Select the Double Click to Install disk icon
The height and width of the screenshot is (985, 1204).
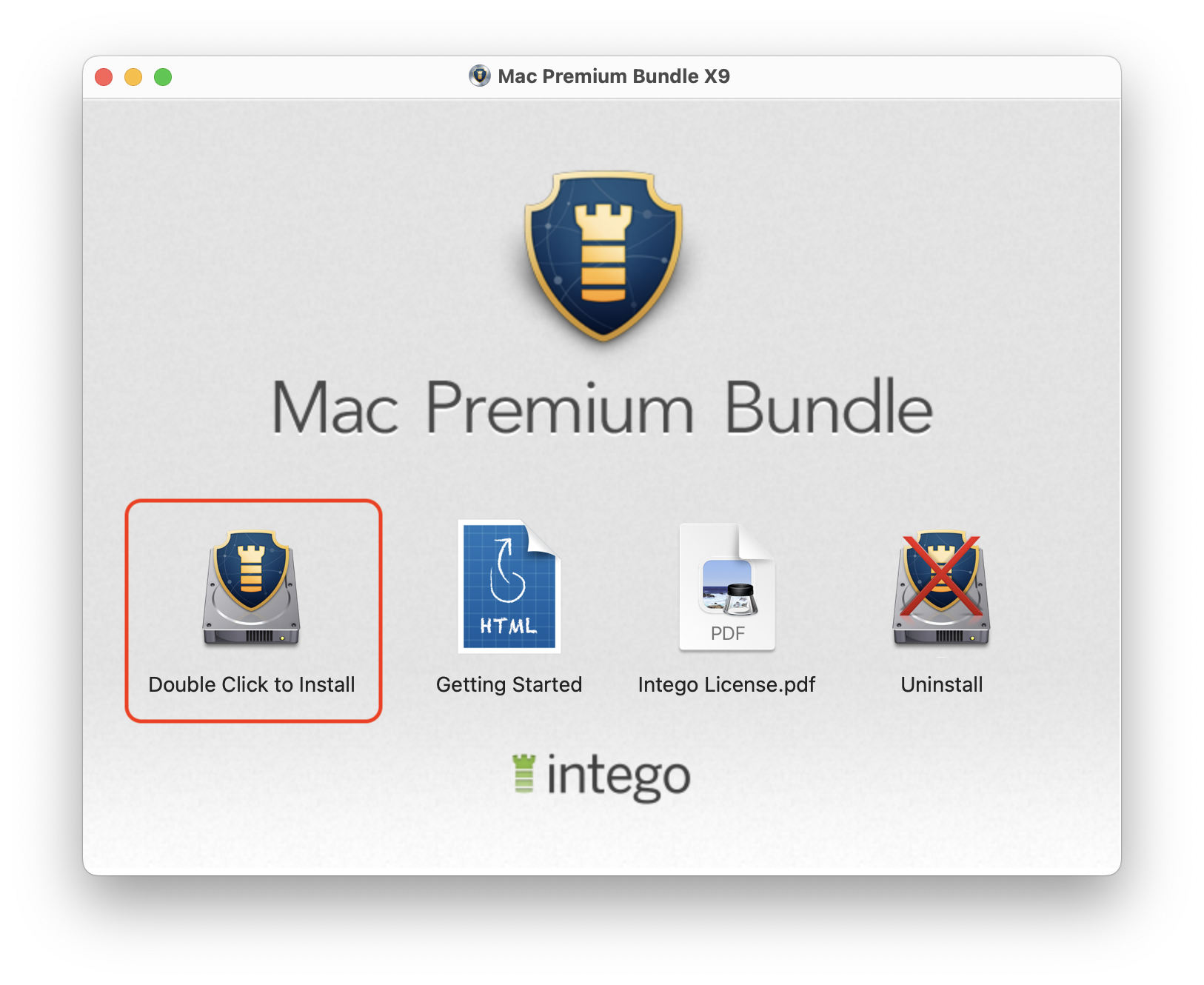coord(252,588)
